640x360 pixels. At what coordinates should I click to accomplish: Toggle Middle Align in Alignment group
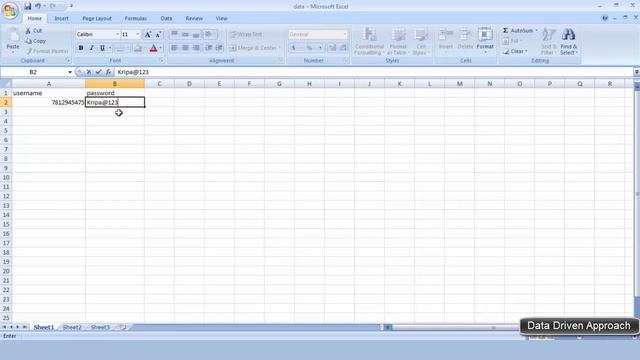pyautogui.click(x=185, y=35)
